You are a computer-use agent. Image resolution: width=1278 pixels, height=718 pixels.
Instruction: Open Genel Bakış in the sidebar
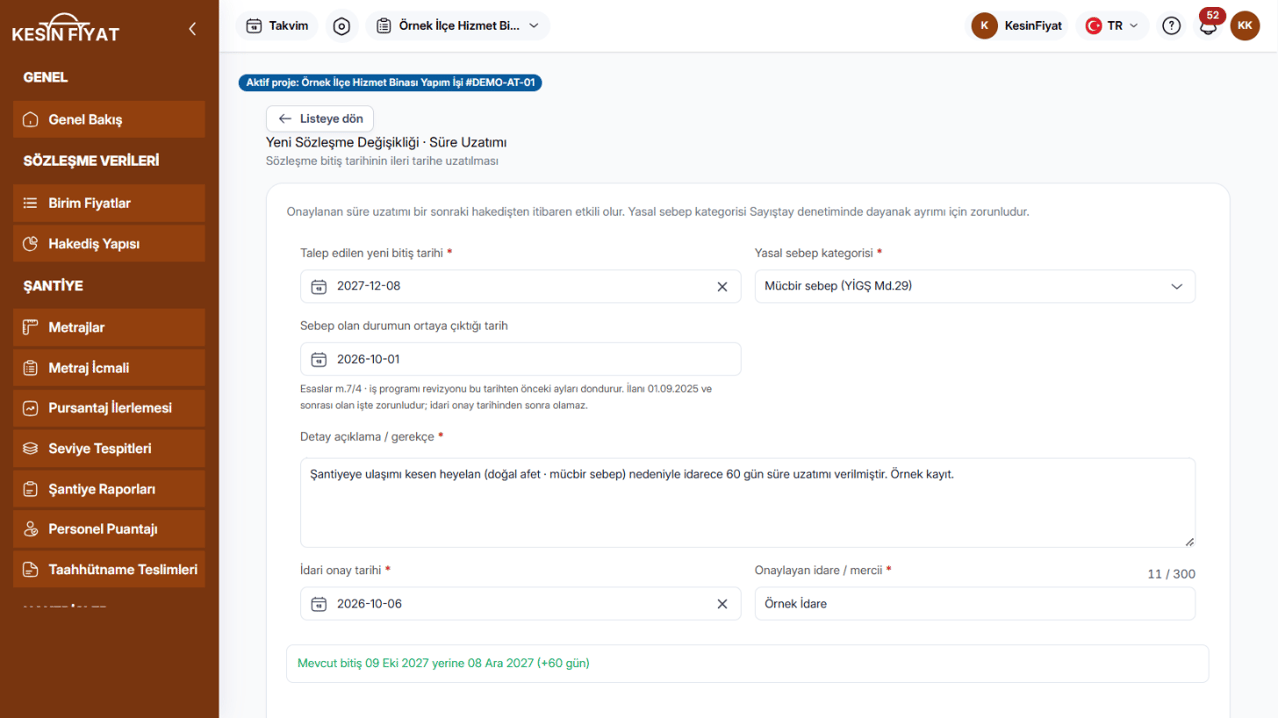click(109, 120)
